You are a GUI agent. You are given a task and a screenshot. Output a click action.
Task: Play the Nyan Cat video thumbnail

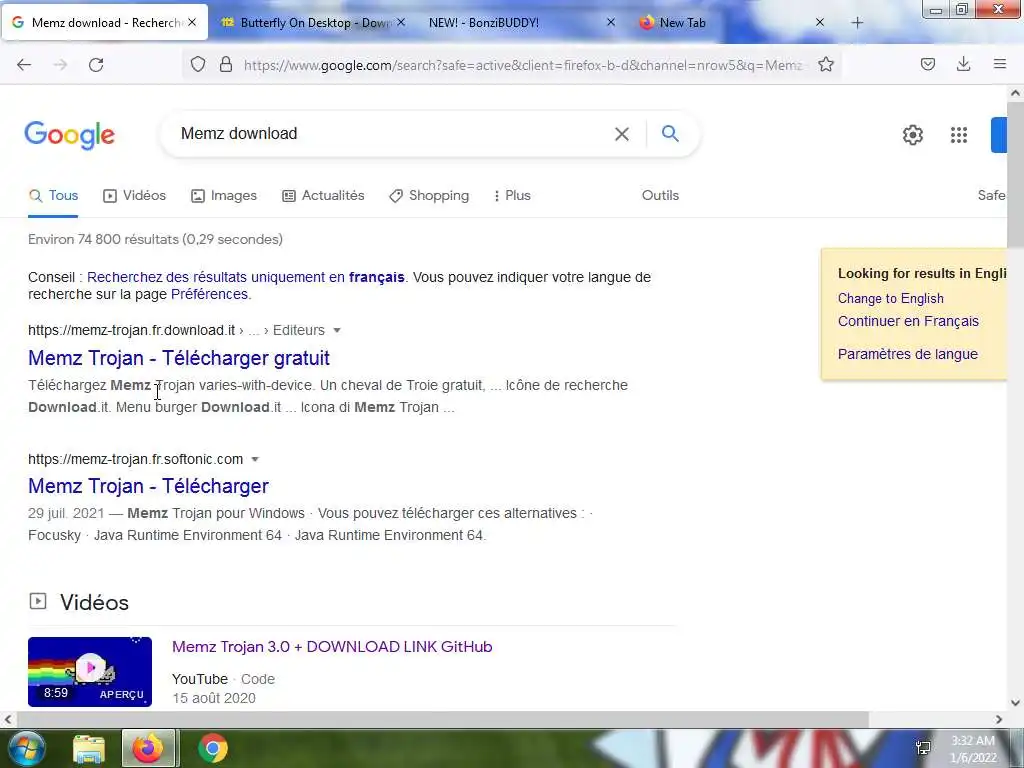coord(90,671)
